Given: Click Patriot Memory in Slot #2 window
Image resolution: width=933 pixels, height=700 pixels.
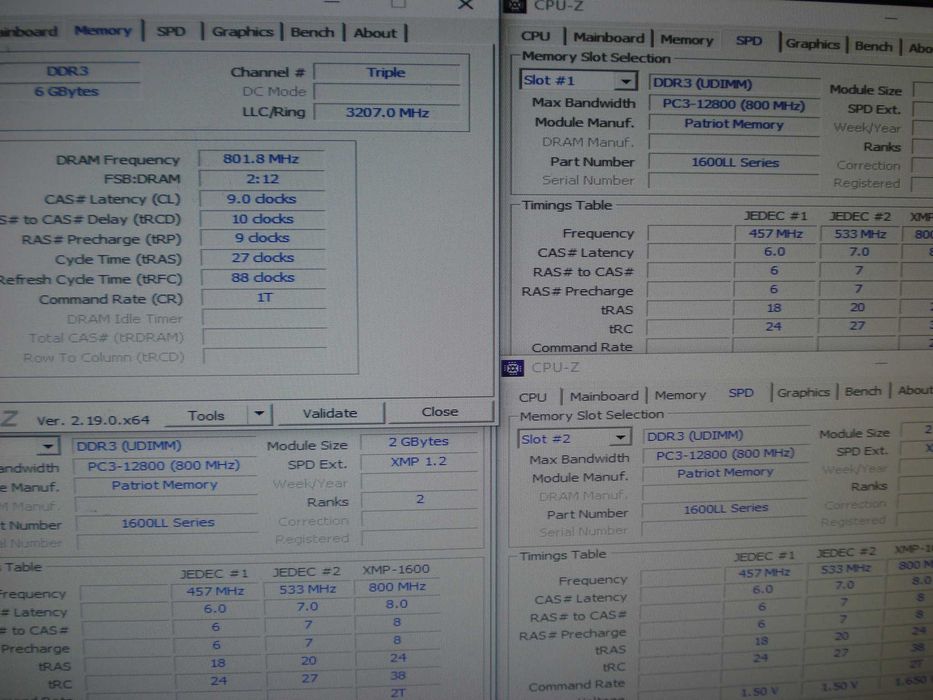Looking at the screenshot, I should coord(725,473).
